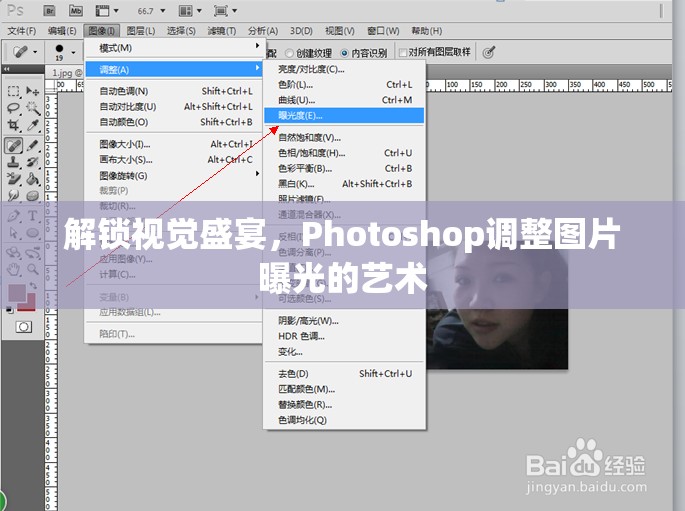Select the 内容识别 radio option
This screenshot has height=511, width=685.
coord(363,53)
